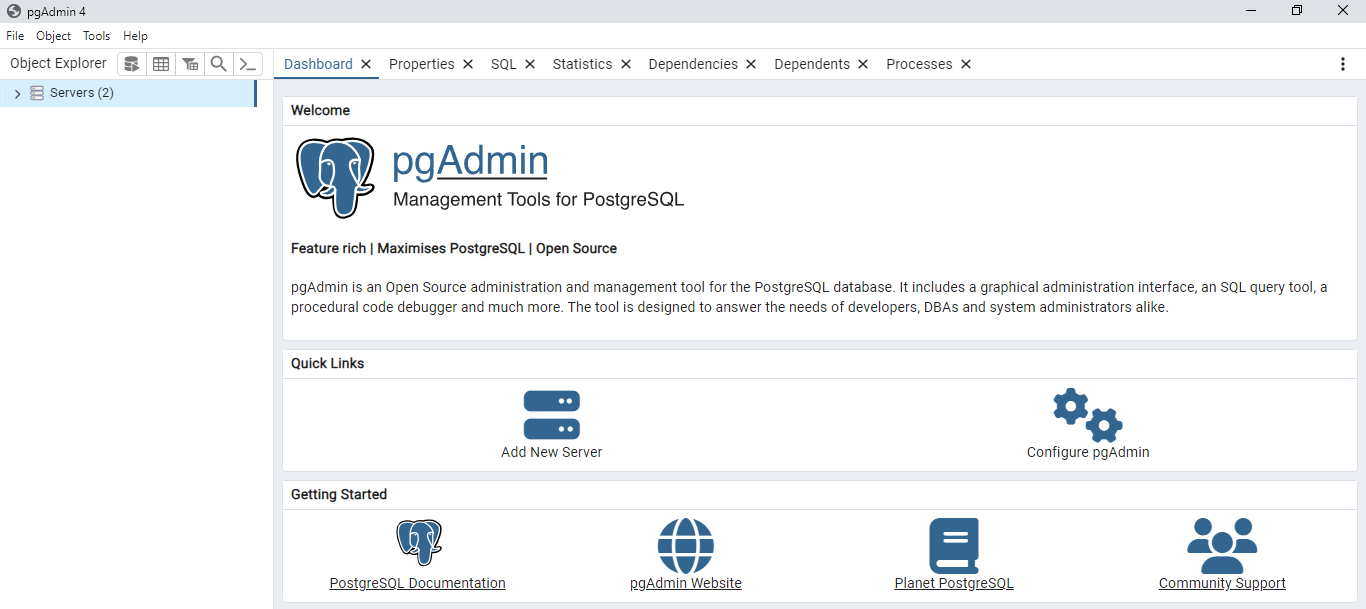Open the Planet PostgreSQL link
This screenshot has width=1366, height=609.
pyautogui.click(x=954, y=583)
